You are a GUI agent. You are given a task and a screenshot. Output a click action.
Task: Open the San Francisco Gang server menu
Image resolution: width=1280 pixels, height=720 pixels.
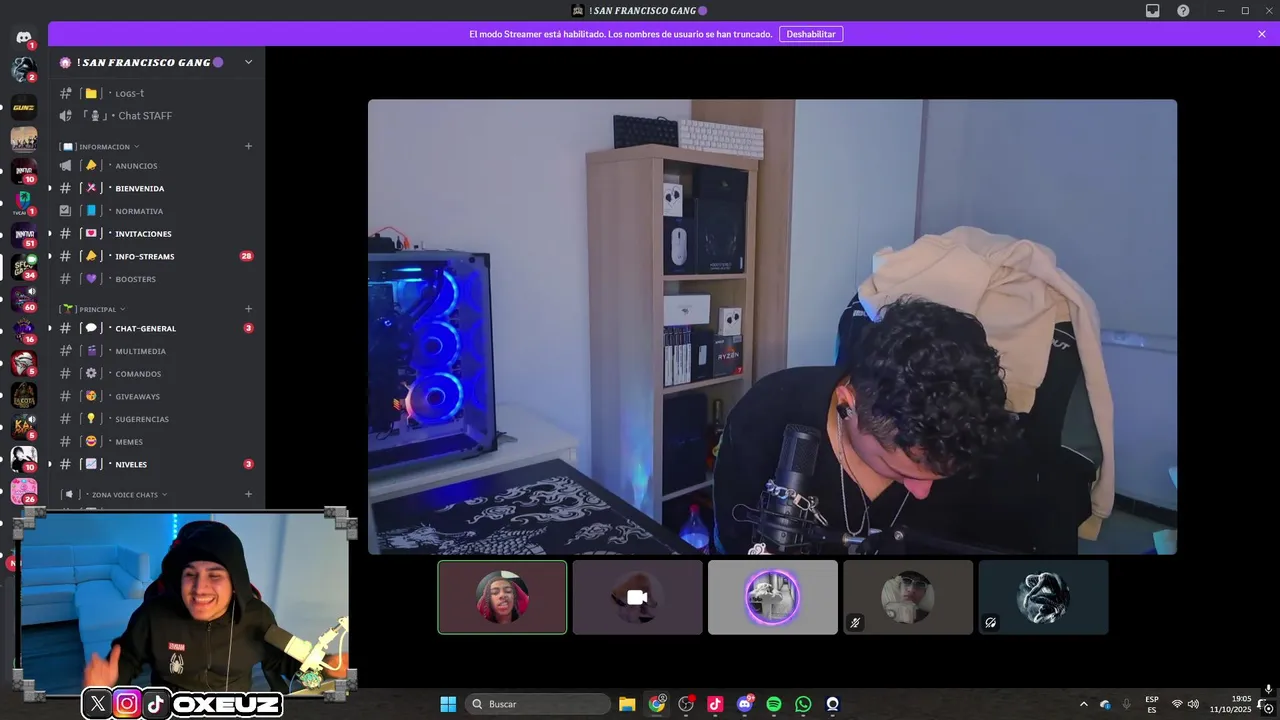[x=156, y=62]
